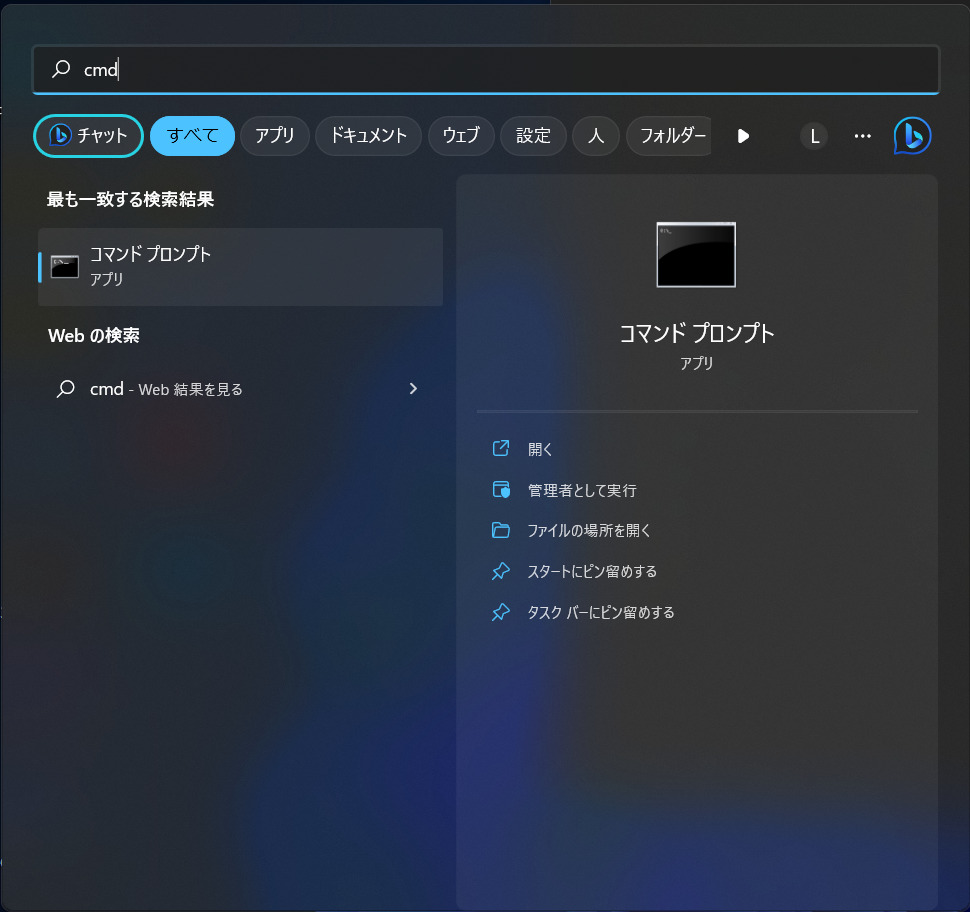Switch to the フォルダー filter tab
The height and width of the screenshot is (912, 970).
pos(670,136)
